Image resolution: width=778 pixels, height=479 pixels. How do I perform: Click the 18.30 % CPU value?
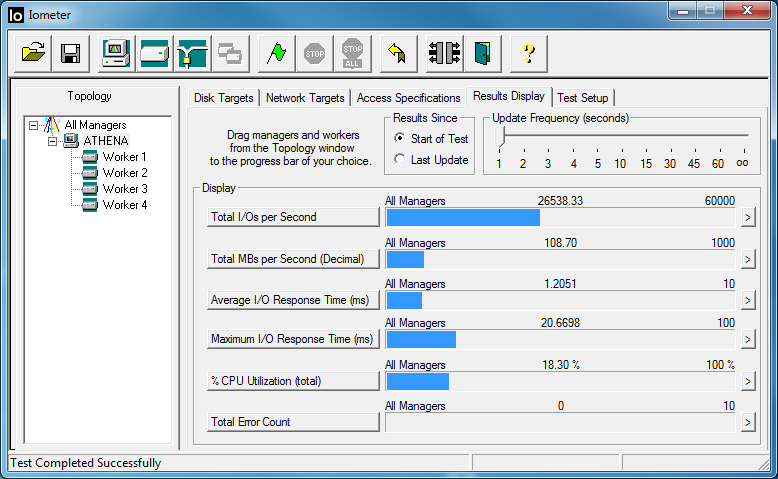pos(561,365)
